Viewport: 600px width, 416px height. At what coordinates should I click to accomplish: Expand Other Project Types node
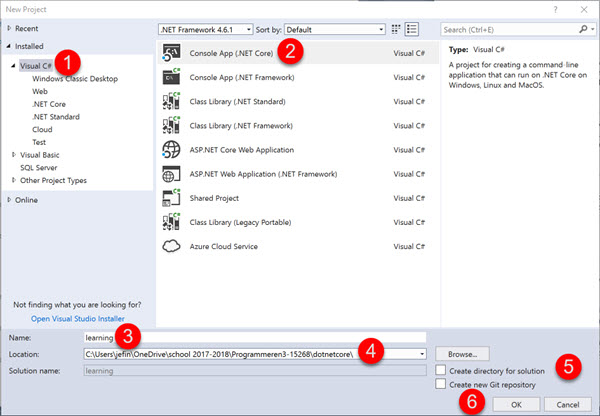[14, 180]
